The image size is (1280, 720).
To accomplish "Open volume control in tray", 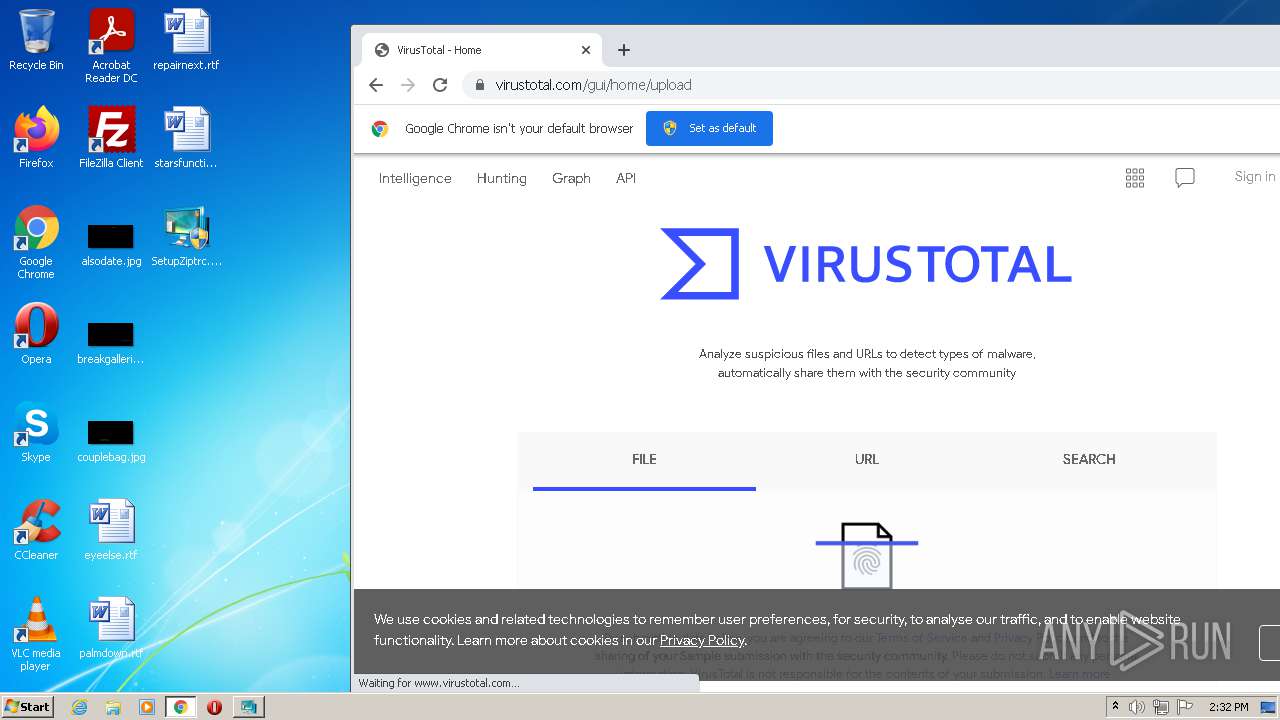I will click(1137, 707).
